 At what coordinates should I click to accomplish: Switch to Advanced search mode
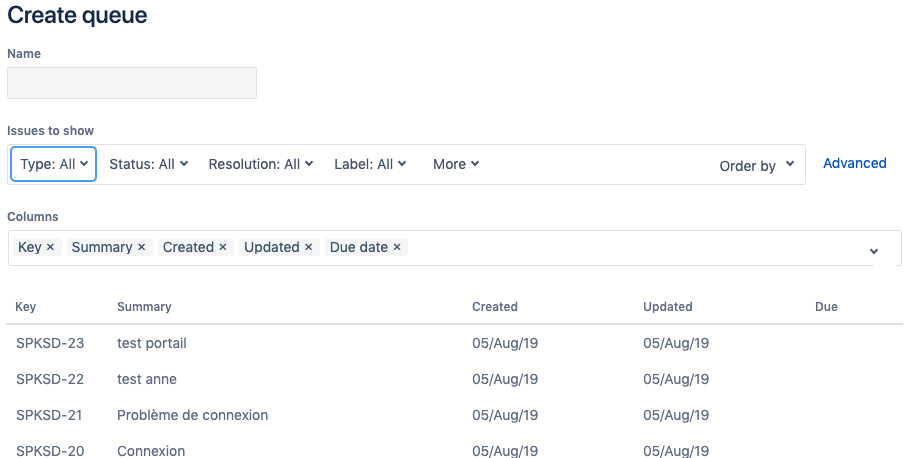pyautogui.click(x=854, y=164)
